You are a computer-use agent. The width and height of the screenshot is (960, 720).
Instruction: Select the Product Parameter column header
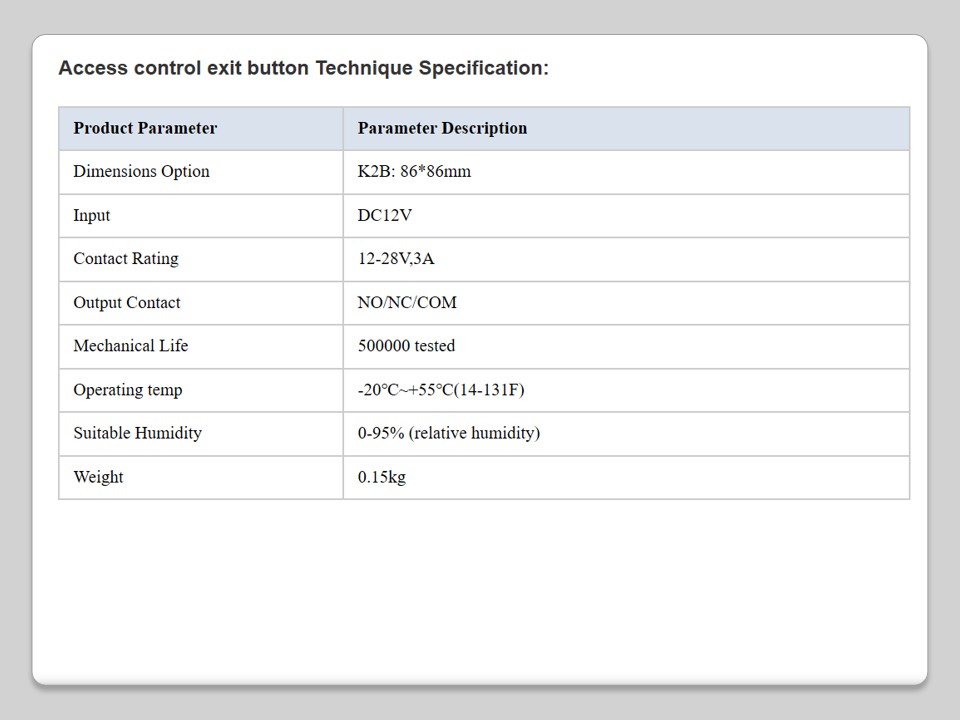click(145, 128)
